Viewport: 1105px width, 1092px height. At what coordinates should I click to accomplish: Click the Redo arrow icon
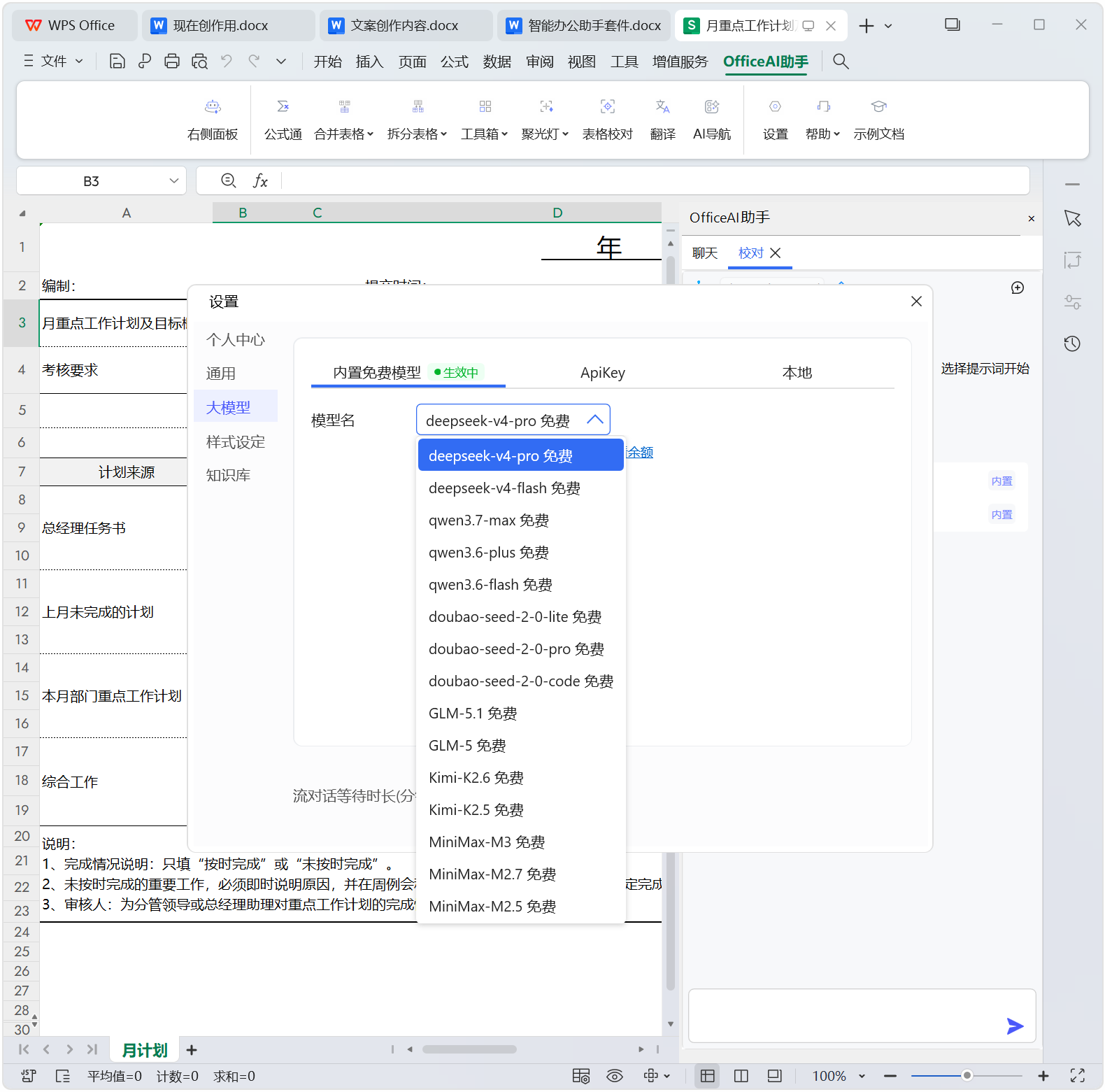point(254,62)
